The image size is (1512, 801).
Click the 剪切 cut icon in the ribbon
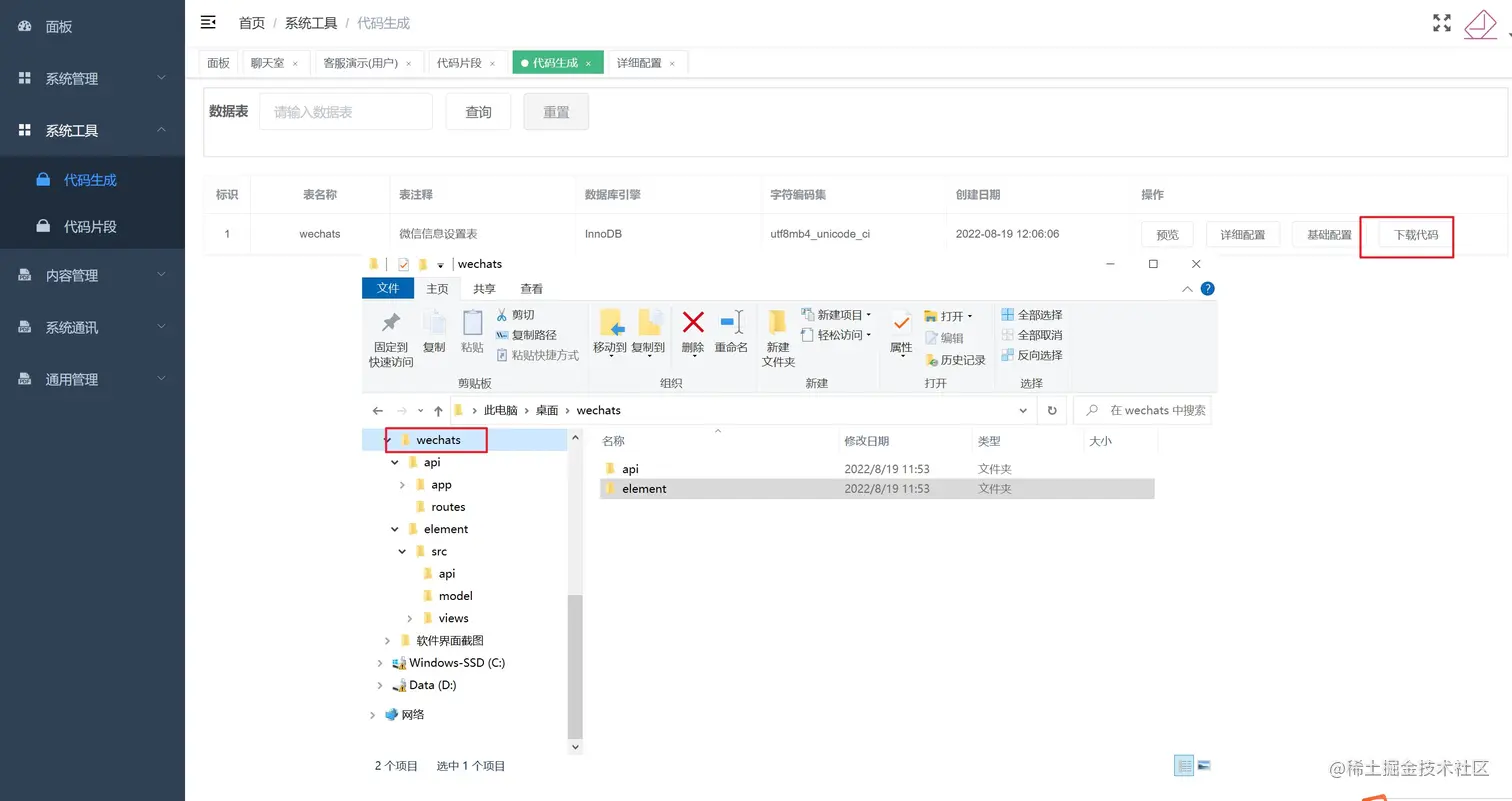point(505,313)
